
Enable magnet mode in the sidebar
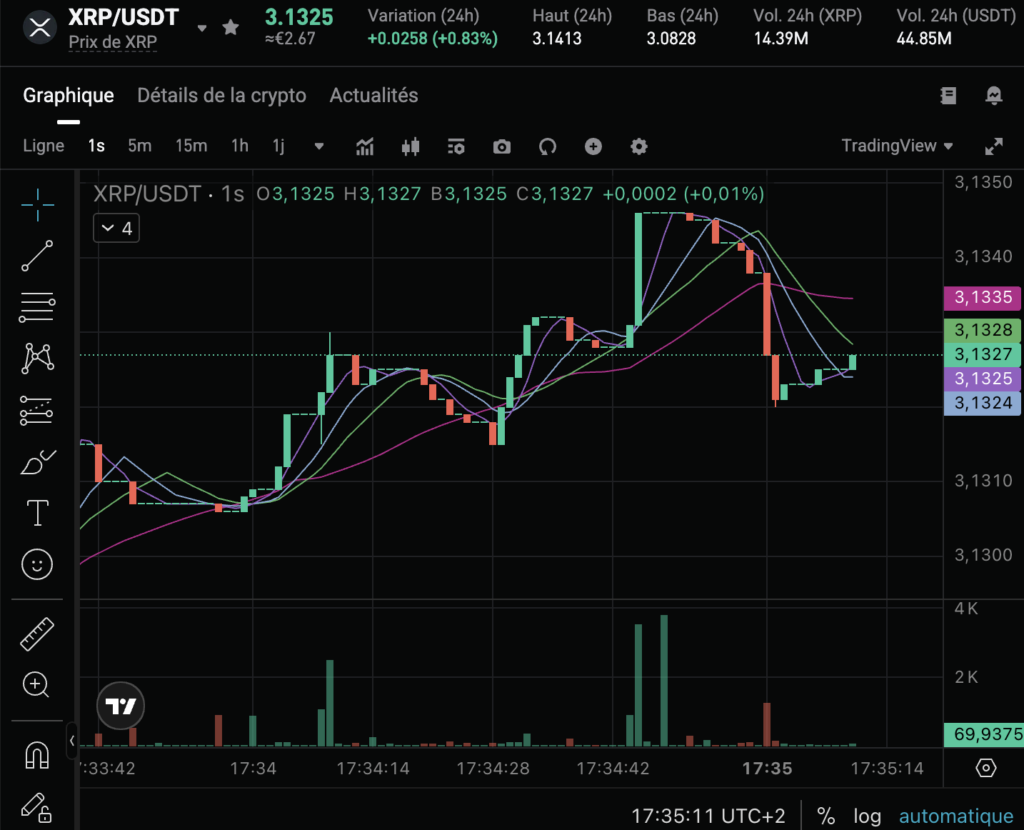point(37,757)
